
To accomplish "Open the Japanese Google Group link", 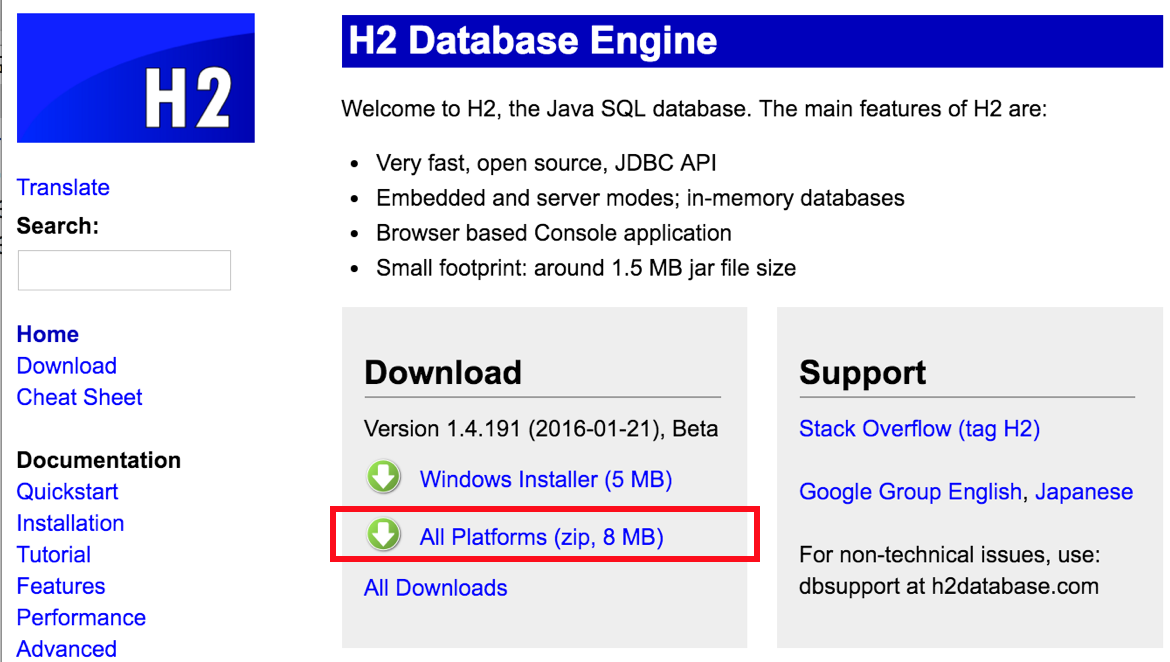I will 1084,491.
